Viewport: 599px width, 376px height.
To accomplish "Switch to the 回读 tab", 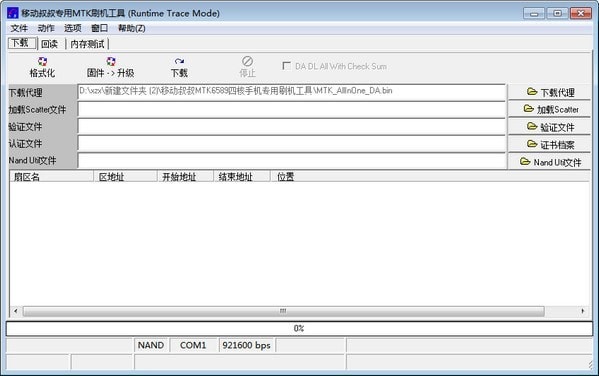I will (x=50, y=44).
